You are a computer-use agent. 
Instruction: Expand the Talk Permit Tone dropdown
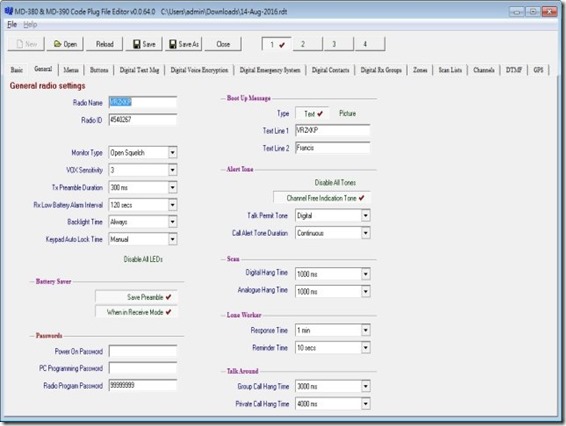tap(366, 216)
